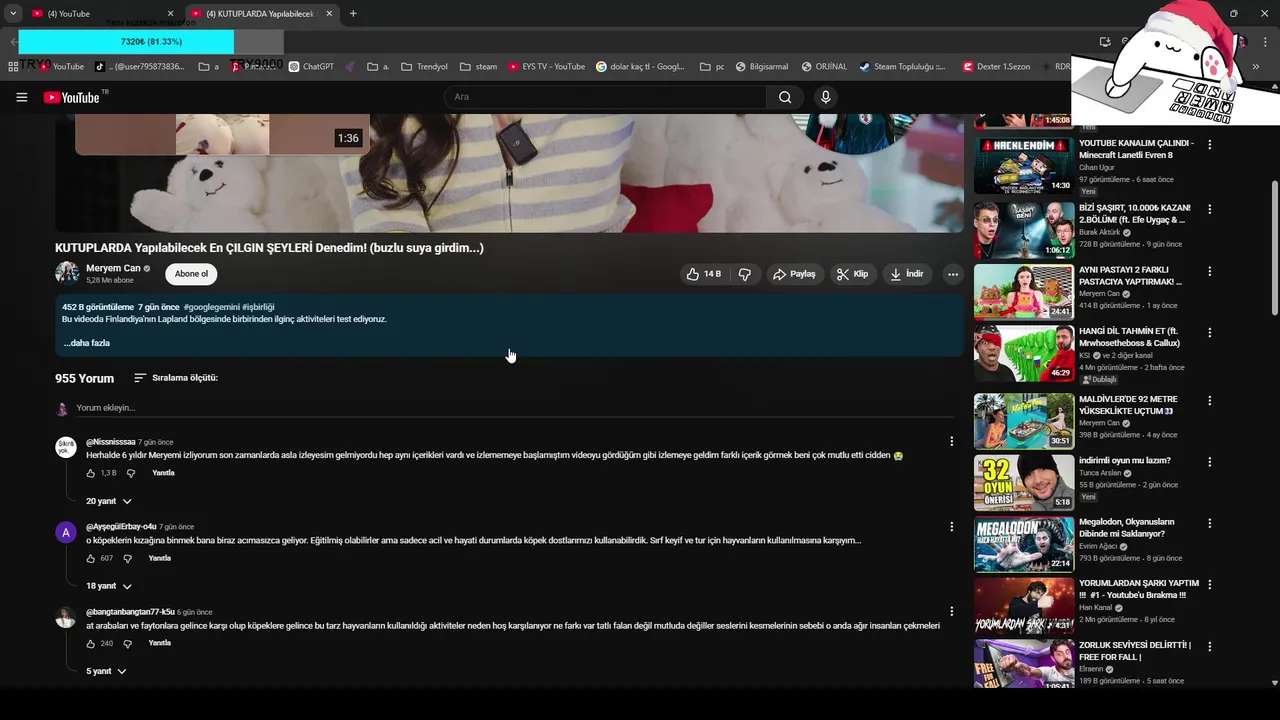Open options for 'Megalodon, Okyanusların' video
The image size is (1280, 720).
click(1209, 523)
